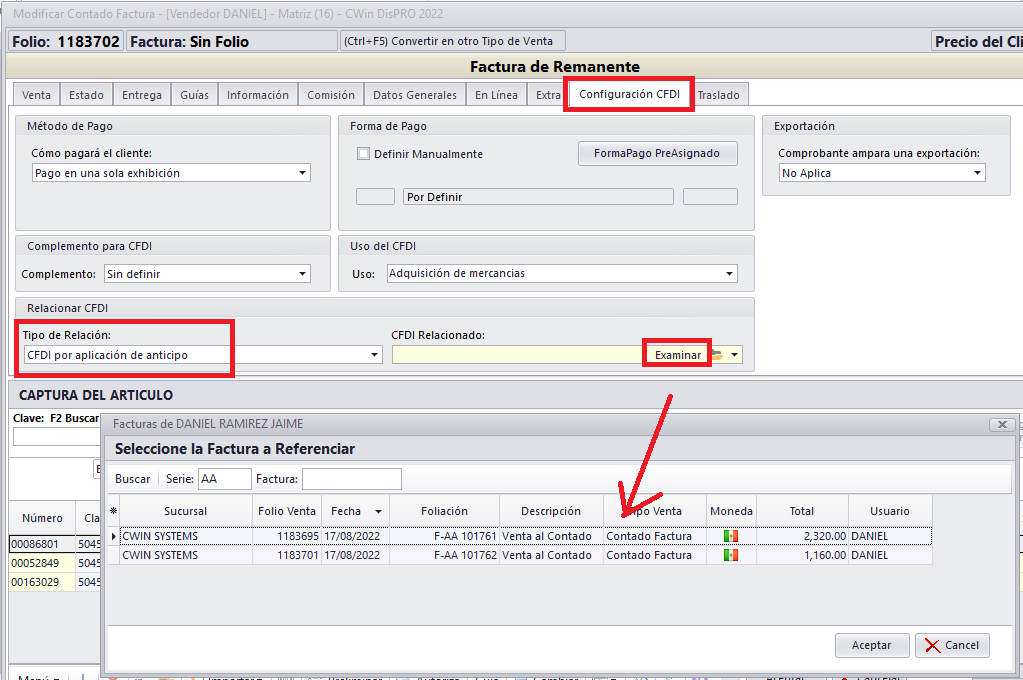Click the FormaPago PreAsignado button
Image resolution: width=1023 pixels, height=680 pixels.
657,154
